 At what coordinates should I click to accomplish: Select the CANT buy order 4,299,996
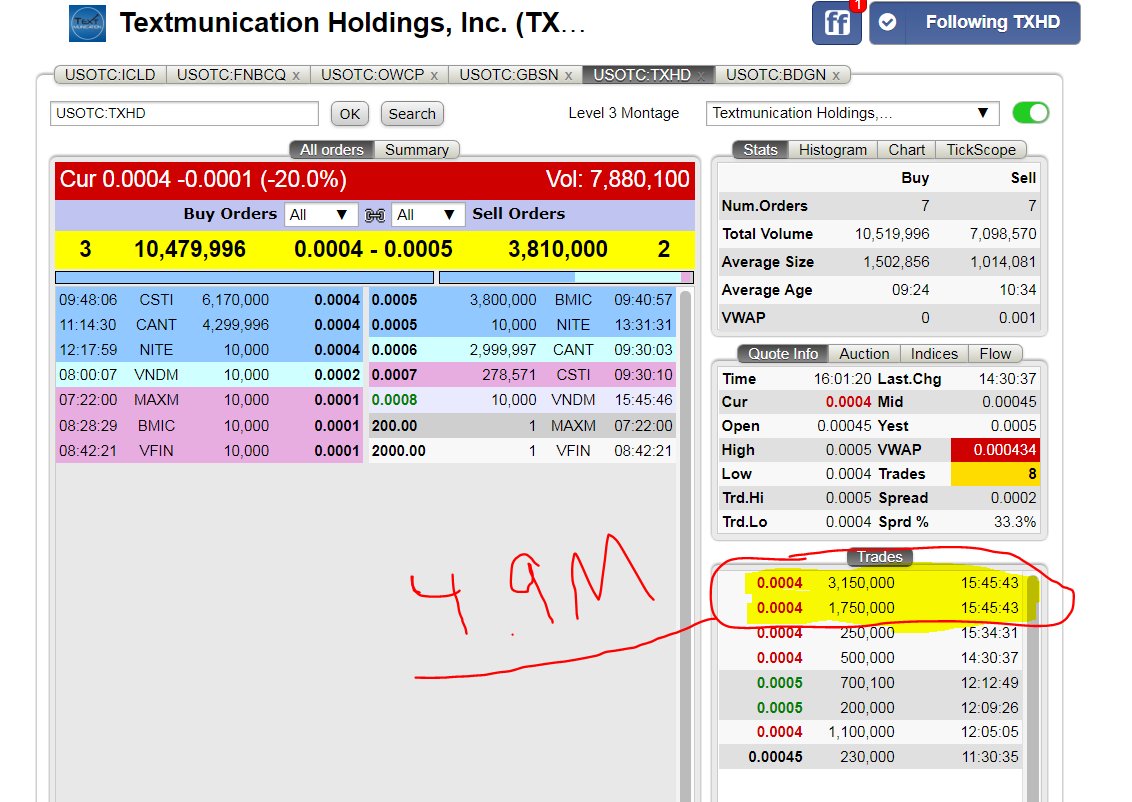pyautogui.click(x=209, y=325)
